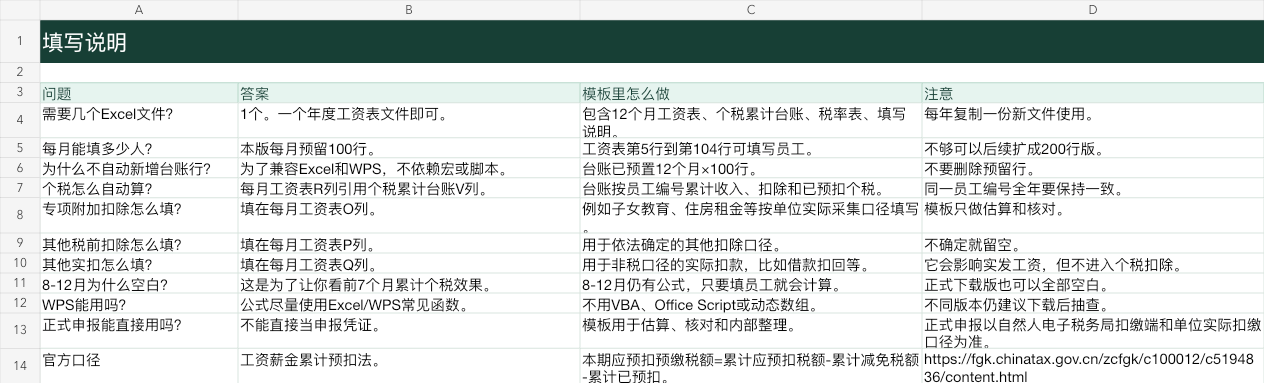Select cell 工资薪金累计预扣法。
The width and height of the screenshot is (1264, 383).
[x=409, y=367]
